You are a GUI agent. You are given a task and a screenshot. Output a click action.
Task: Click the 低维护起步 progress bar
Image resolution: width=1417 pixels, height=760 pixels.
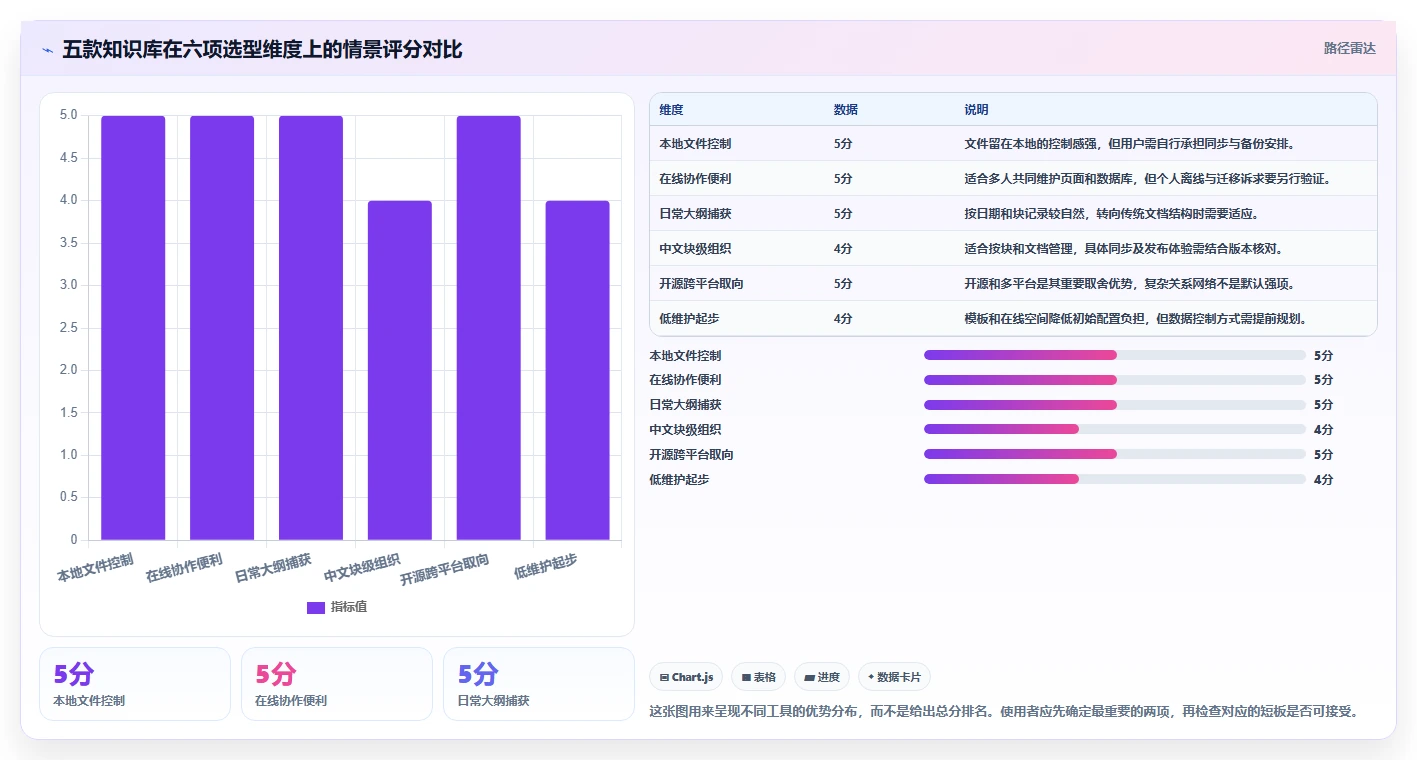[1115, 479]
